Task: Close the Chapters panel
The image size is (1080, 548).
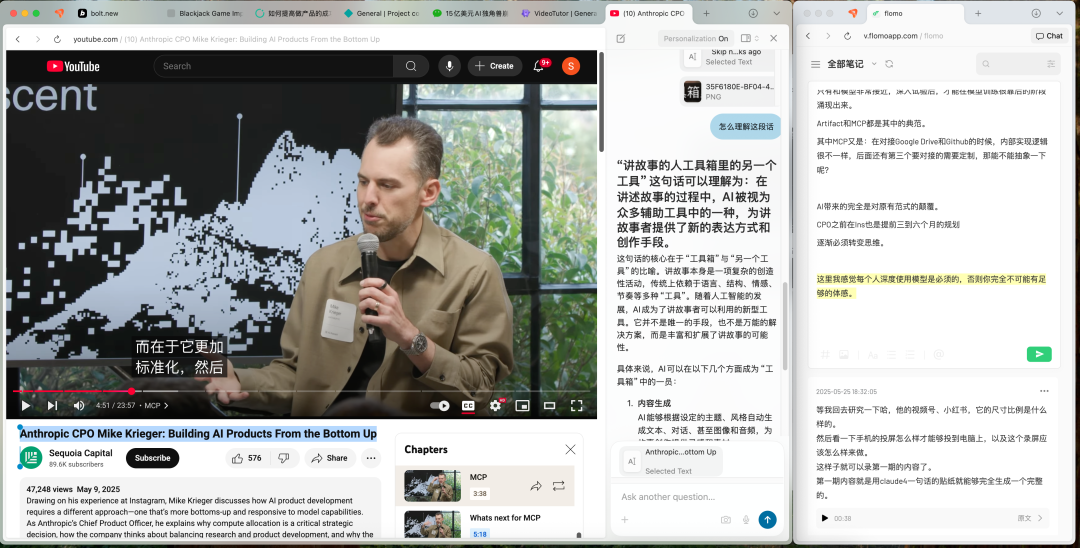Action: pos(570,450)
